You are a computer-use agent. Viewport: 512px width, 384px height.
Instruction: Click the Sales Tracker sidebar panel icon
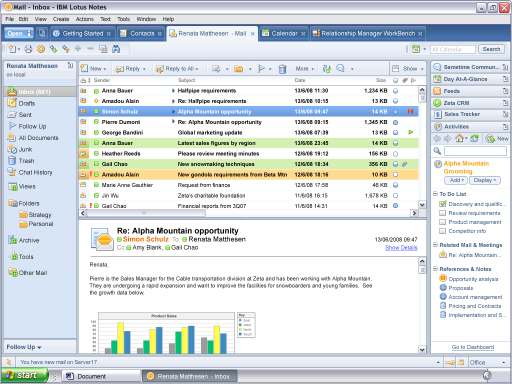pos(437,114)
